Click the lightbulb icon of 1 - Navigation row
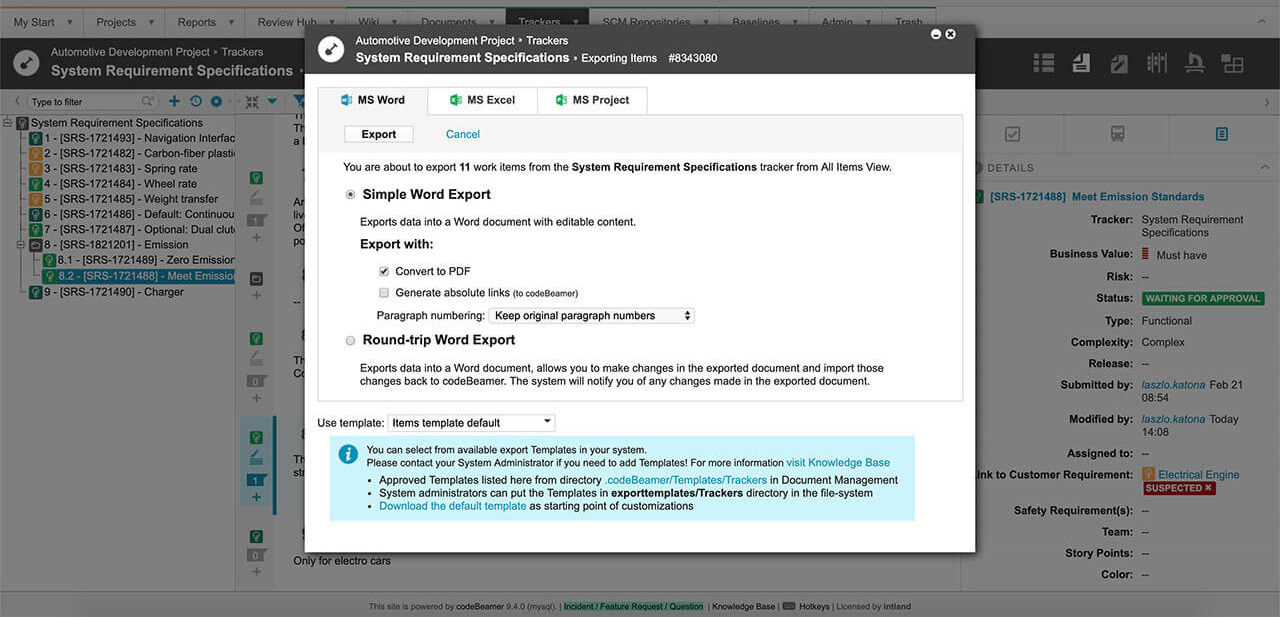The image size is (1280, 617). 36,138
